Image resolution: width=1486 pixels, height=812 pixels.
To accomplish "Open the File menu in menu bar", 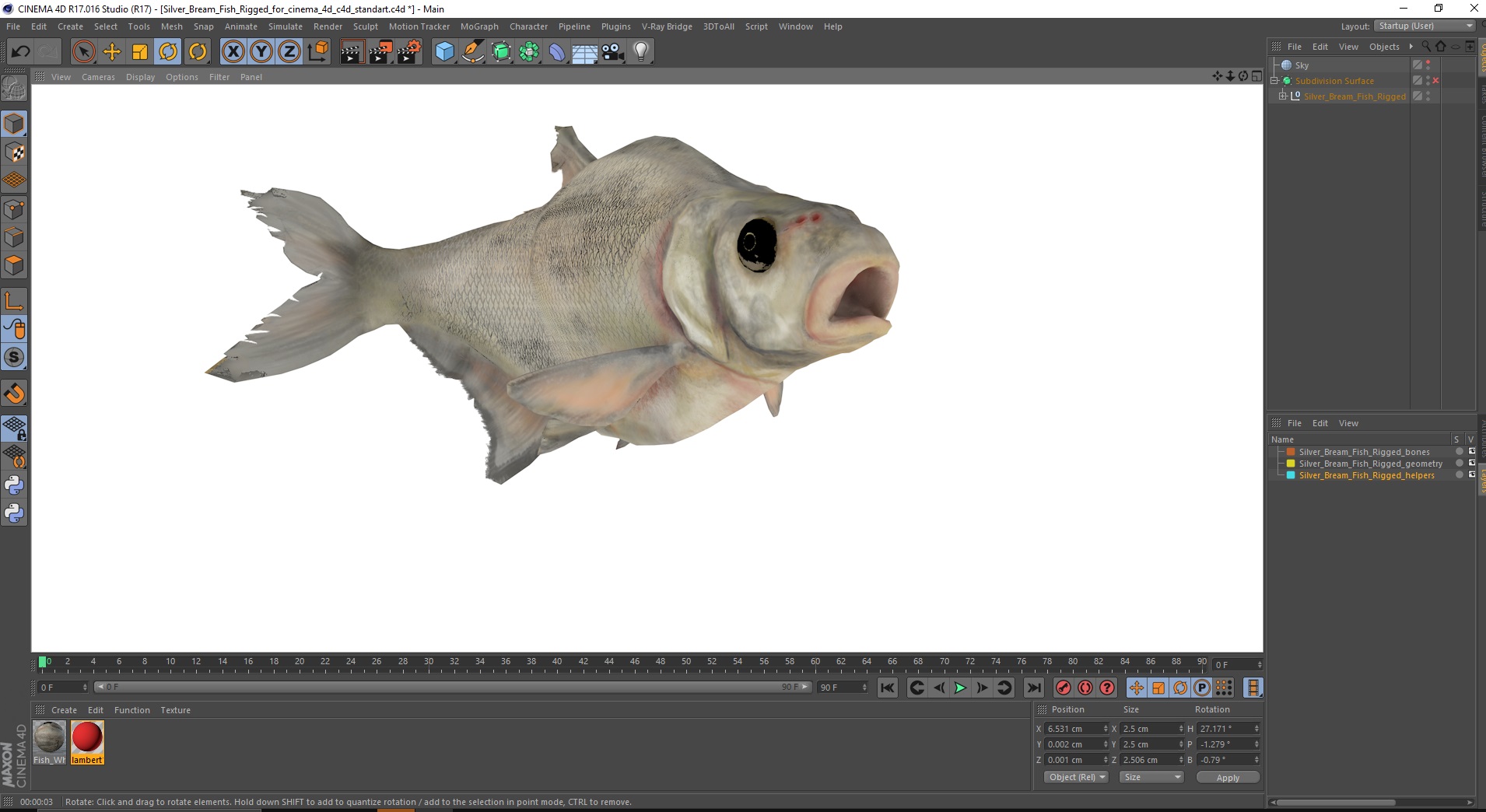I will [x=13, y=26].
